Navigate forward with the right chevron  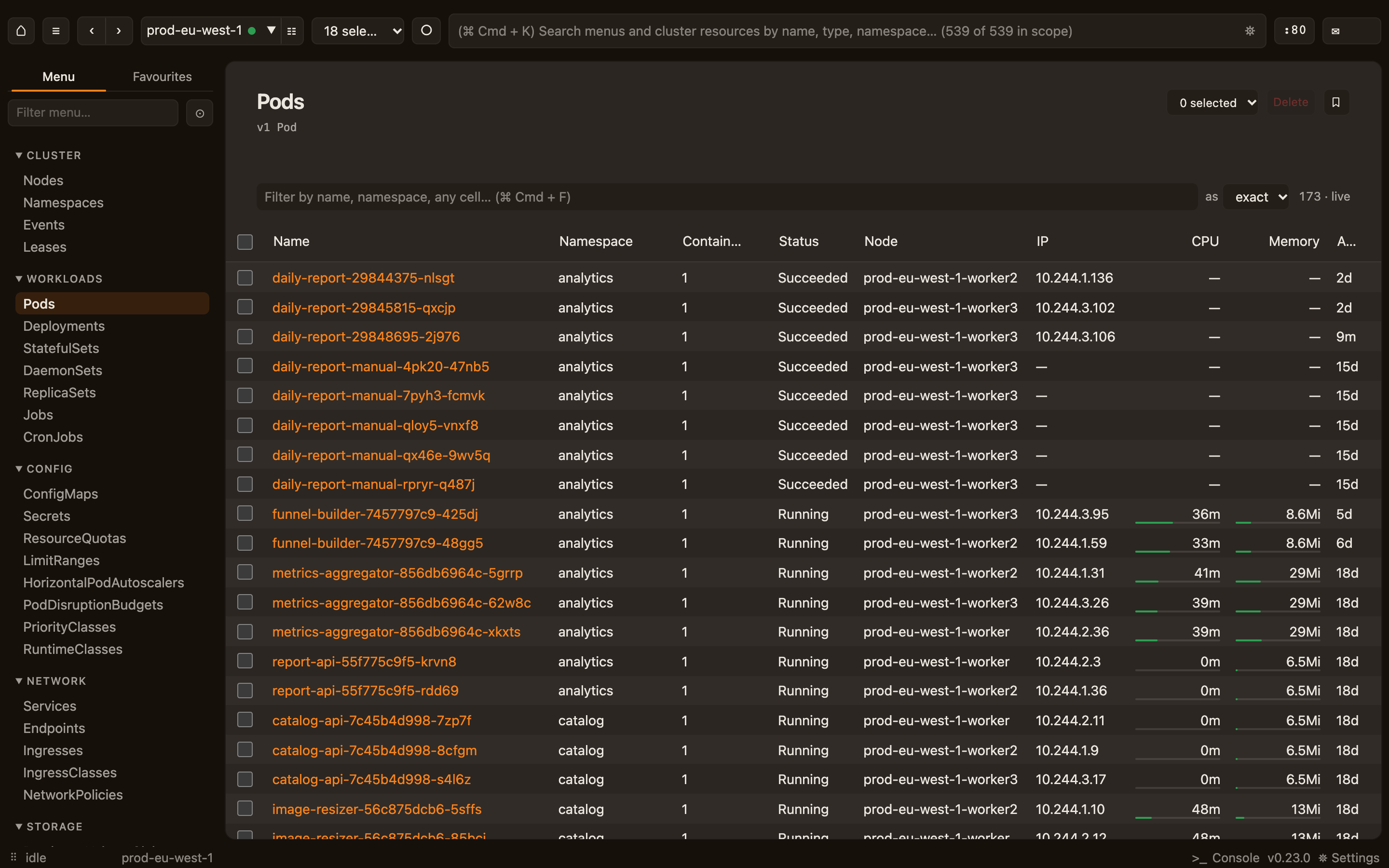[119, 31]
